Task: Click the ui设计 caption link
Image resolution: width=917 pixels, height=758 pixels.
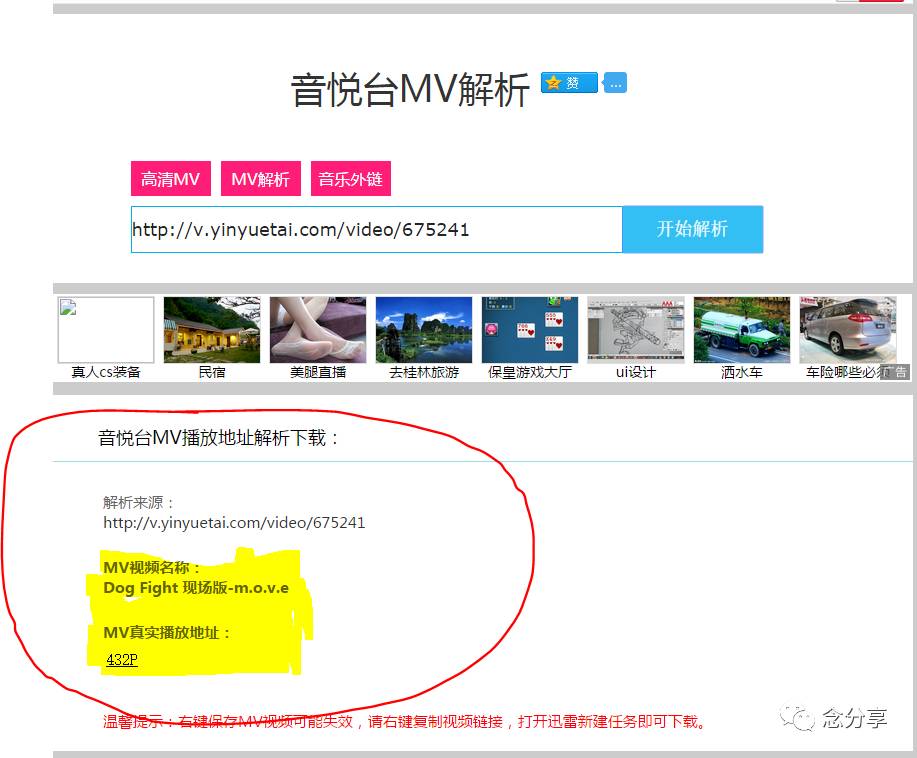Action: pyautogui.click(x=636, y=372)
